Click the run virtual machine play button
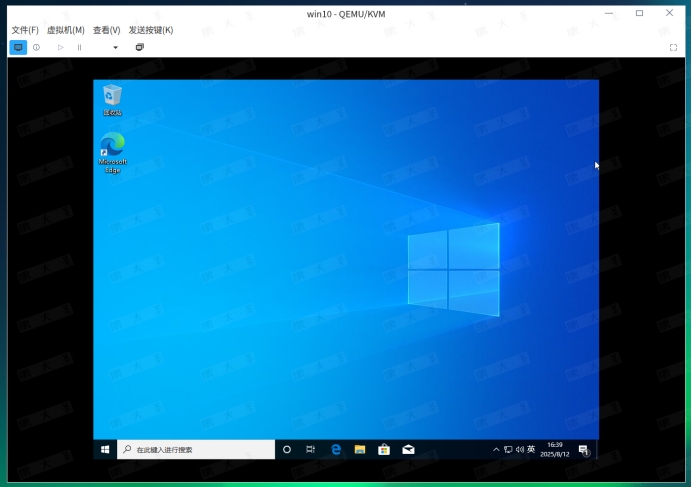Image resolution: width=692 pixels, height=487 pixels. (60, 47)
